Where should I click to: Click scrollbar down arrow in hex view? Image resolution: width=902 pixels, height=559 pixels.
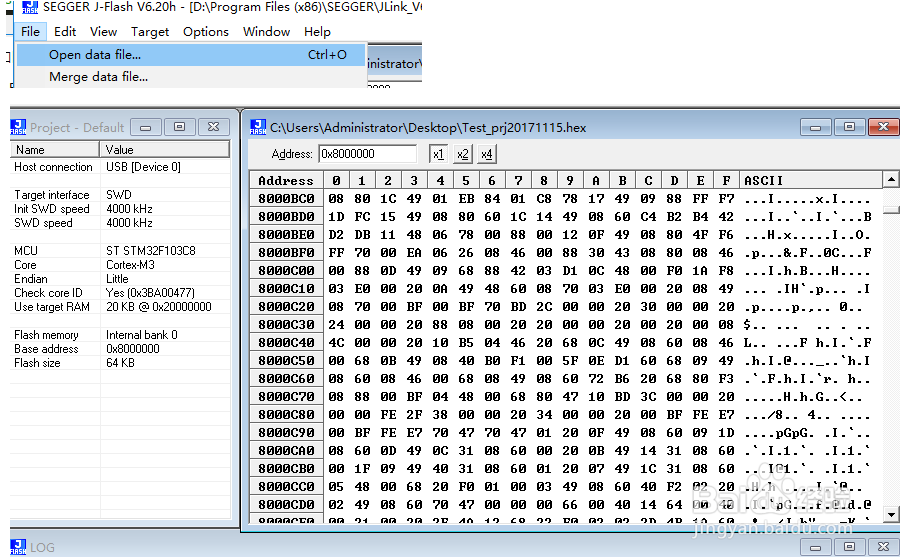tap(891, 514)
